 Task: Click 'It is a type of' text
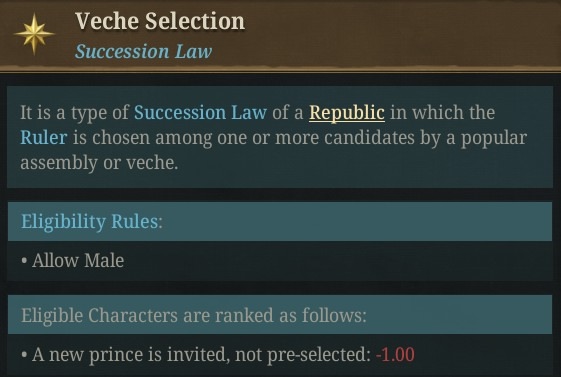click(x=74, y=113)
